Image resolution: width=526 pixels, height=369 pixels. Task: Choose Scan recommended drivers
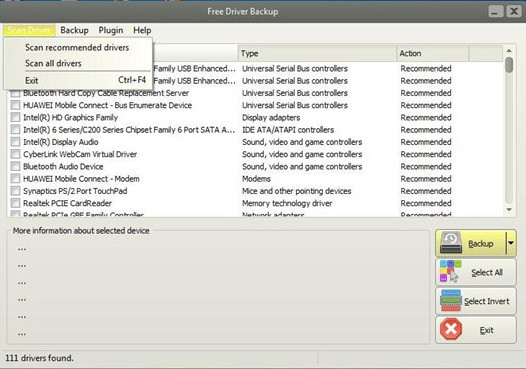pos(77,48)
